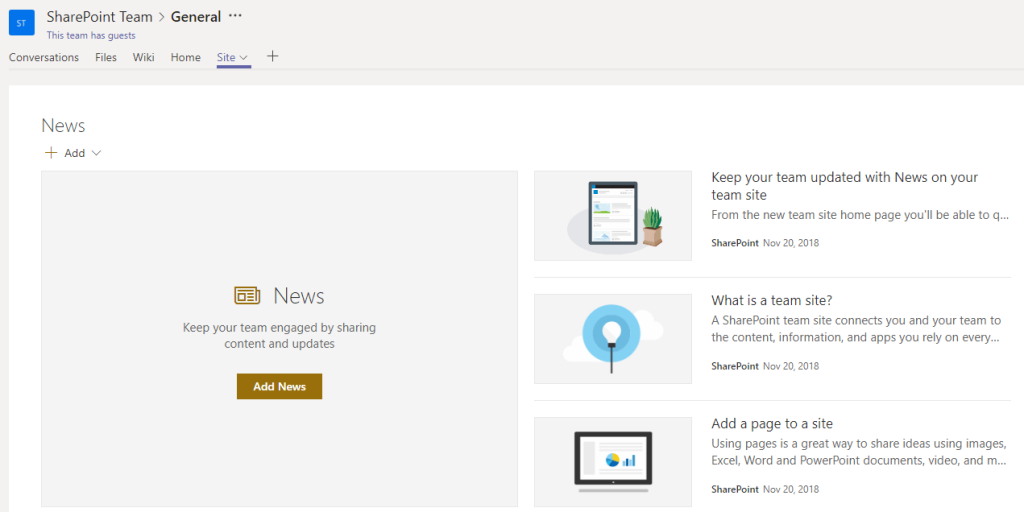Click 'From the new team site home page' excerpt
This screenshot has height=512, width=1024.
860,215
